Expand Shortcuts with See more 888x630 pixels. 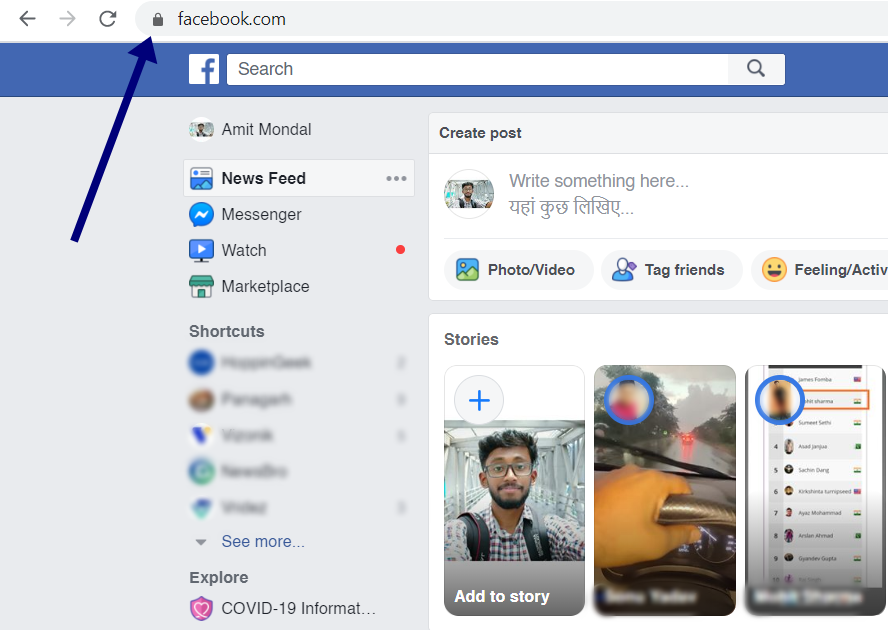(262, 541)
